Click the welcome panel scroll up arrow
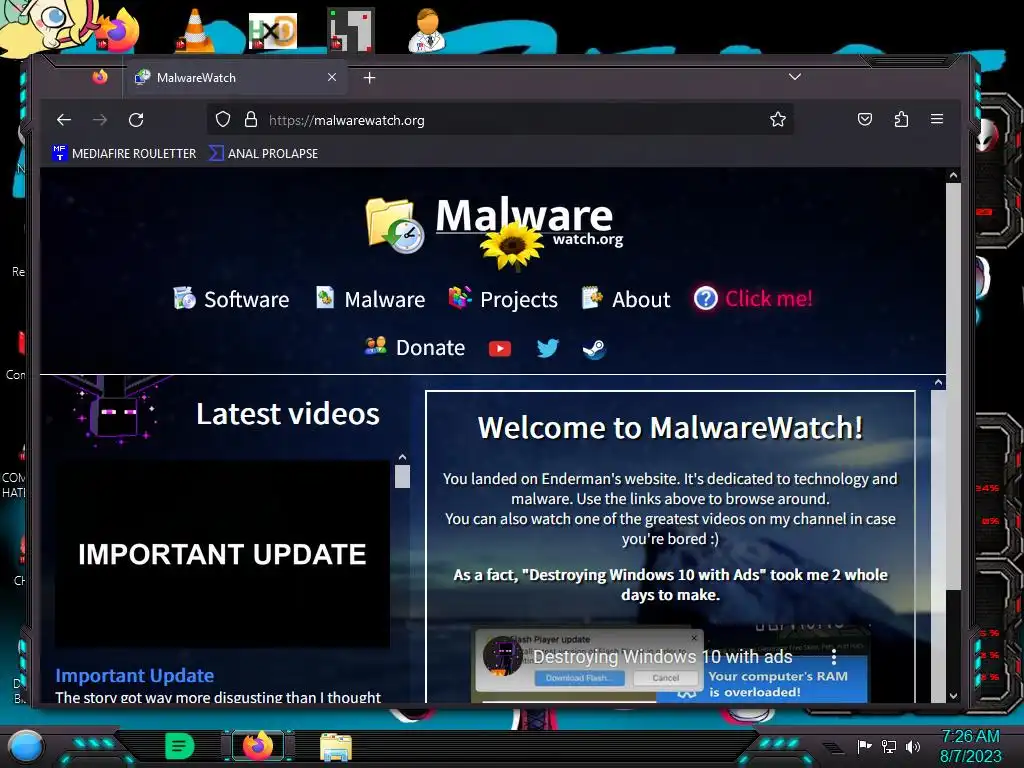The width and height of the screenshot is (1024, 768). 938,383
